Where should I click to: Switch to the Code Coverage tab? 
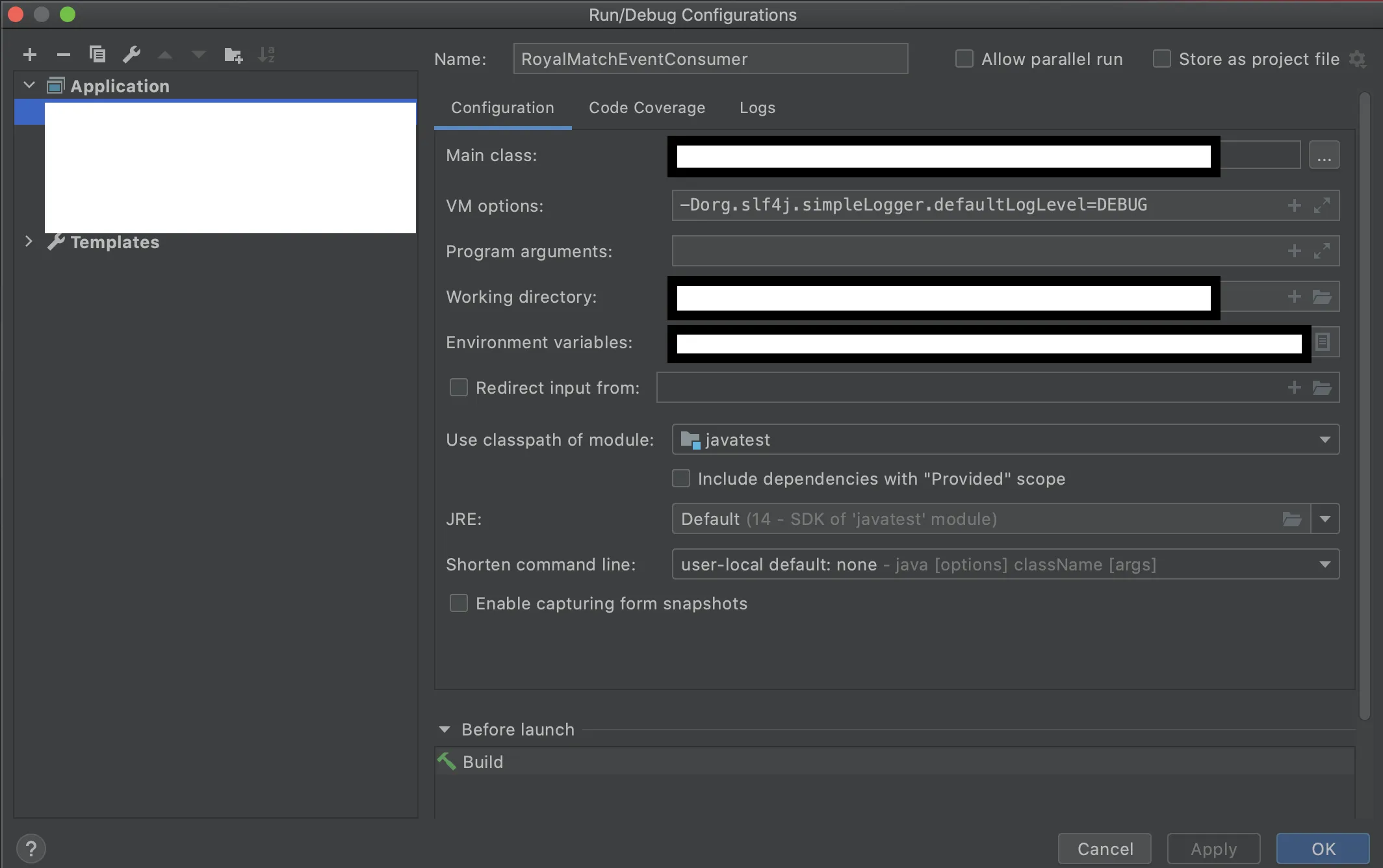pos(647,108)
